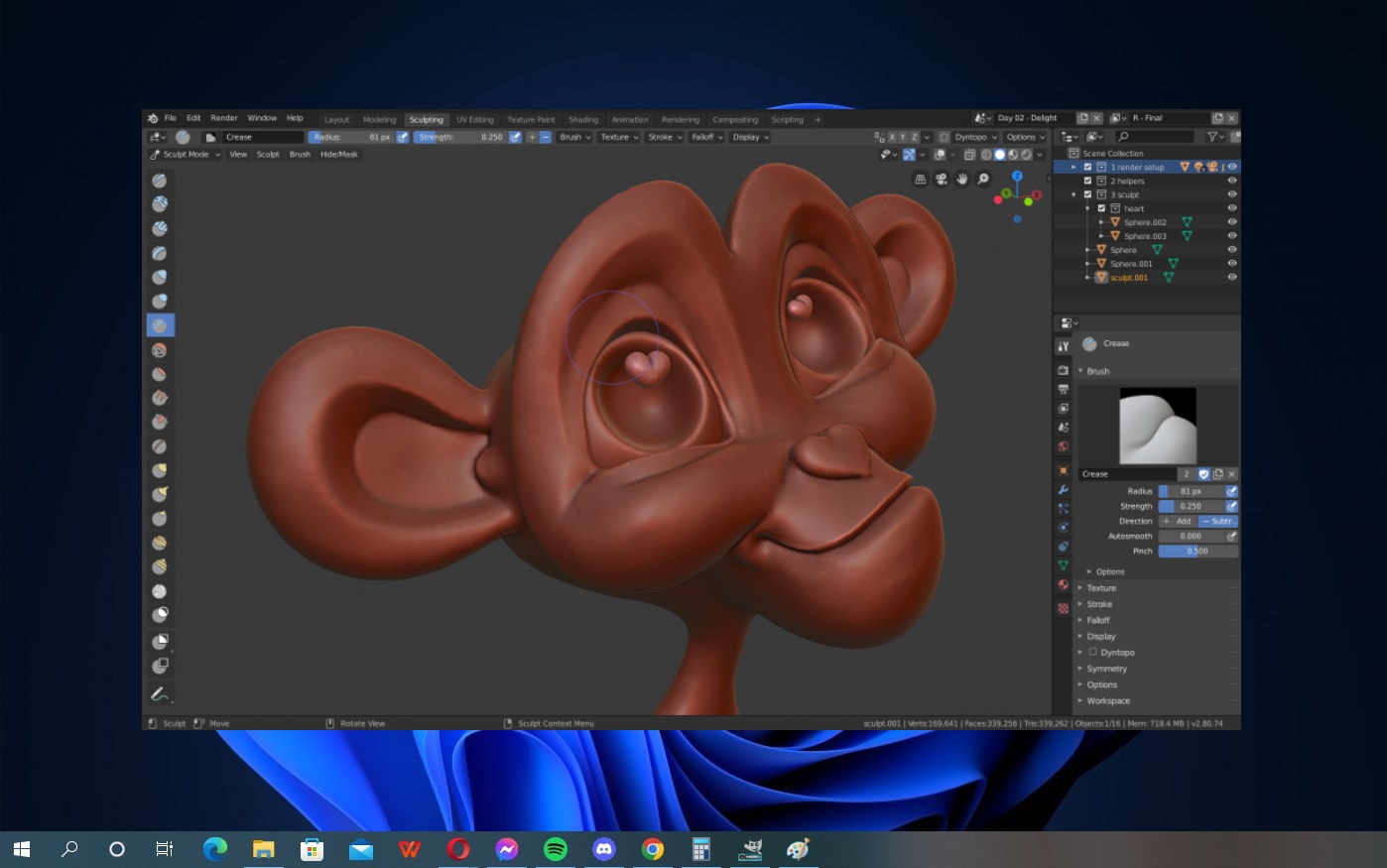Select the Annotate tool in left toolbar

click(x=159, y=694)
